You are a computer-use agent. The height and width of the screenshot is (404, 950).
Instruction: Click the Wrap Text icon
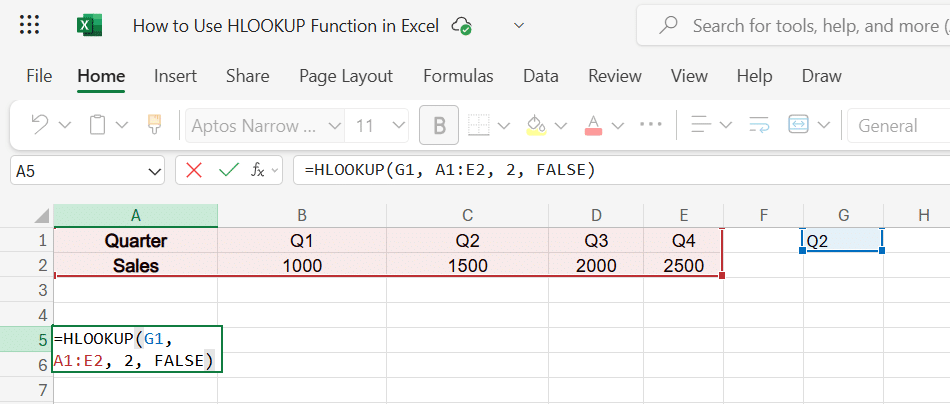tap(759, 125)
